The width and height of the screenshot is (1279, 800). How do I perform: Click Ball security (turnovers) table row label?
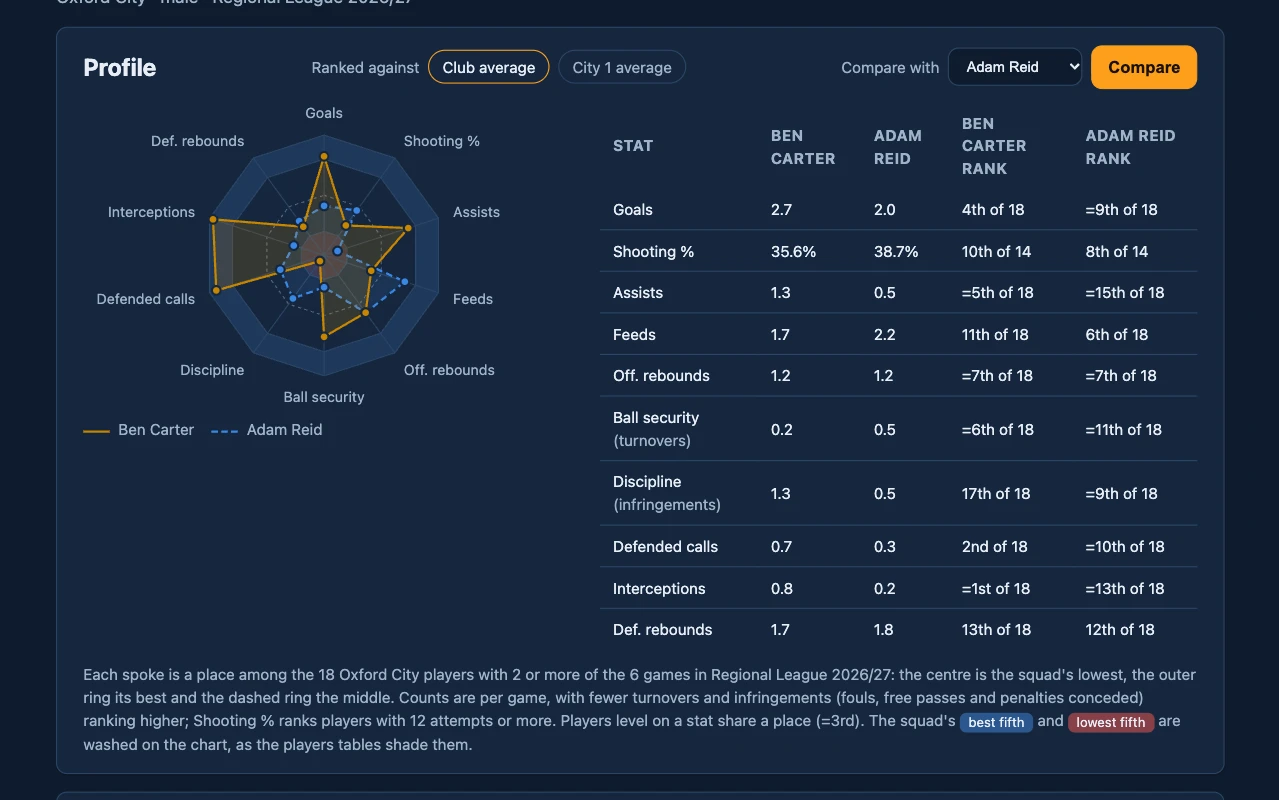click(656, 429)
